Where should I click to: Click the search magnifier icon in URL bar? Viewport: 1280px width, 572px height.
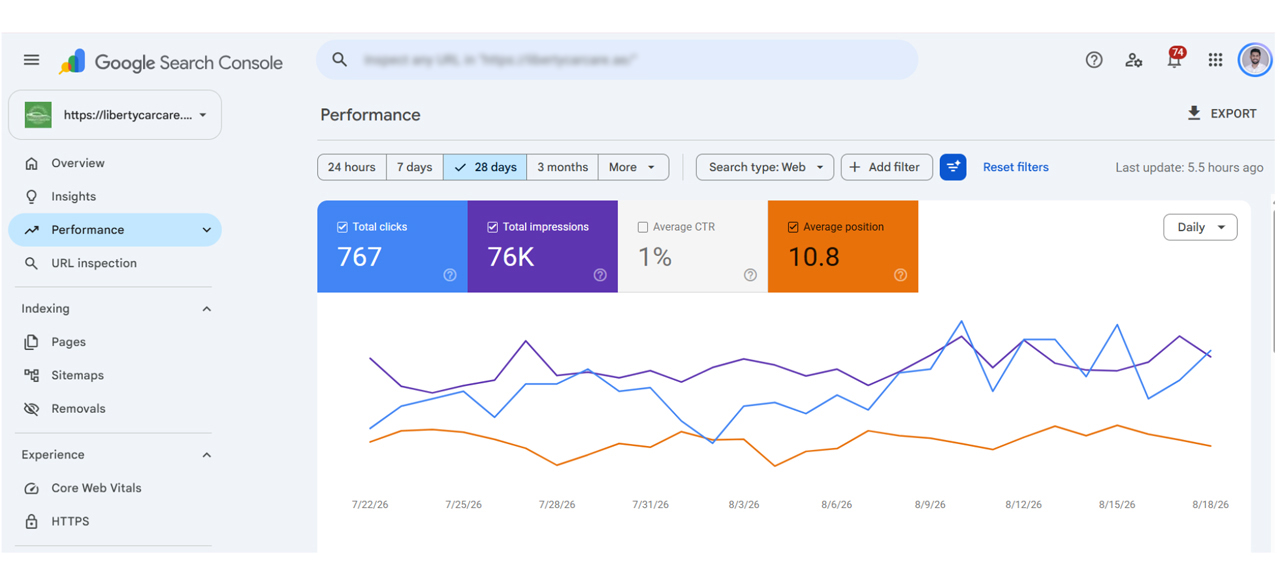tap(340, 60)
